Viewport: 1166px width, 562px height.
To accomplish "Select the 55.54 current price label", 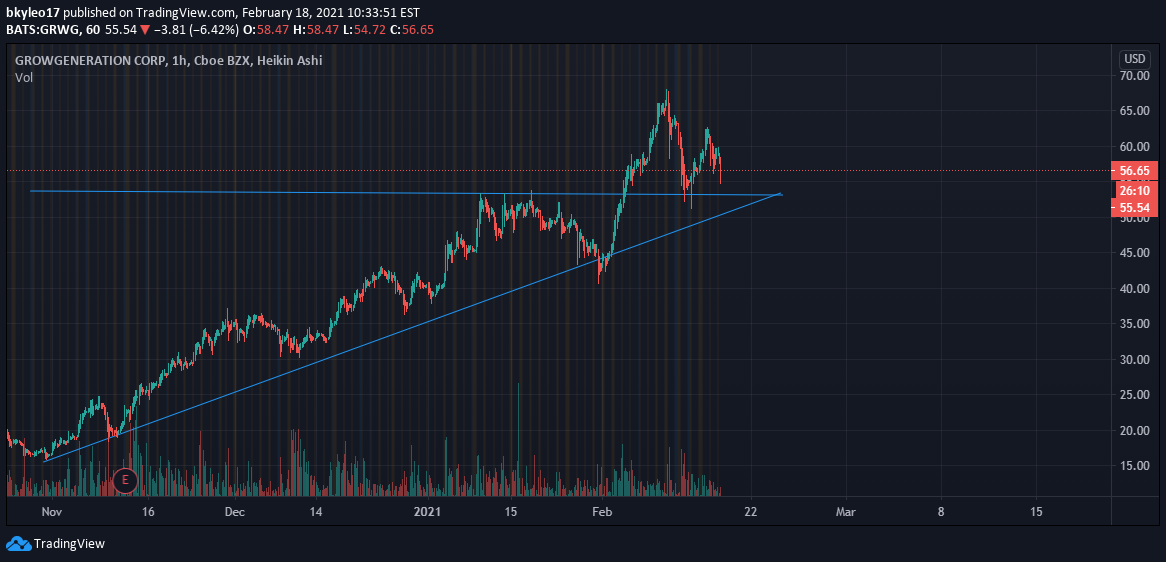I will (x=1137, y=207).
